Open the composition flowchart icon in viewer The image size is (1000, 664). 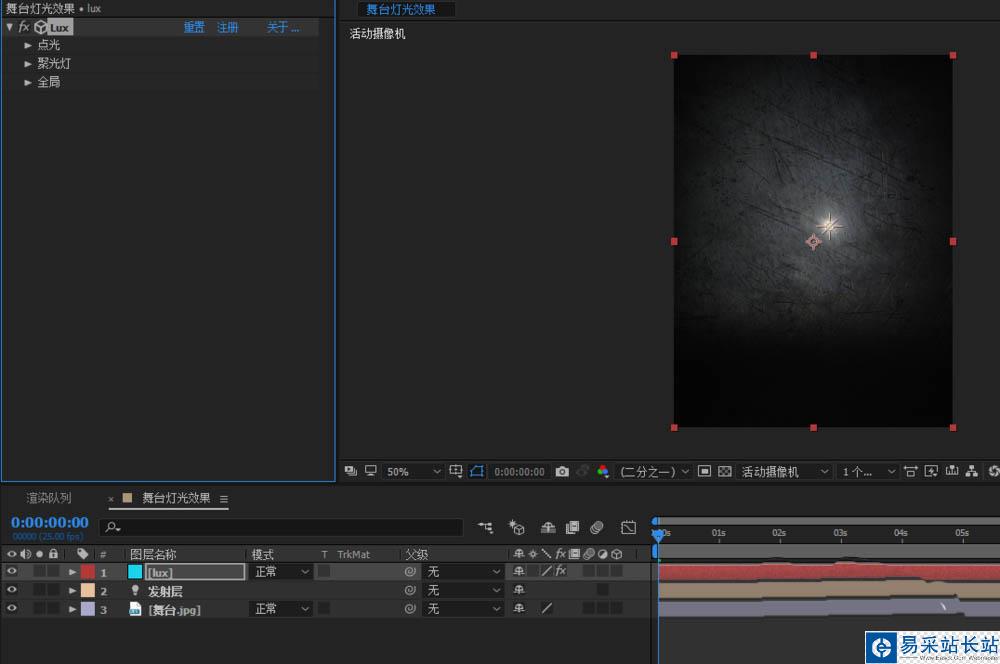pyautogui.click(x=972, y=471)
